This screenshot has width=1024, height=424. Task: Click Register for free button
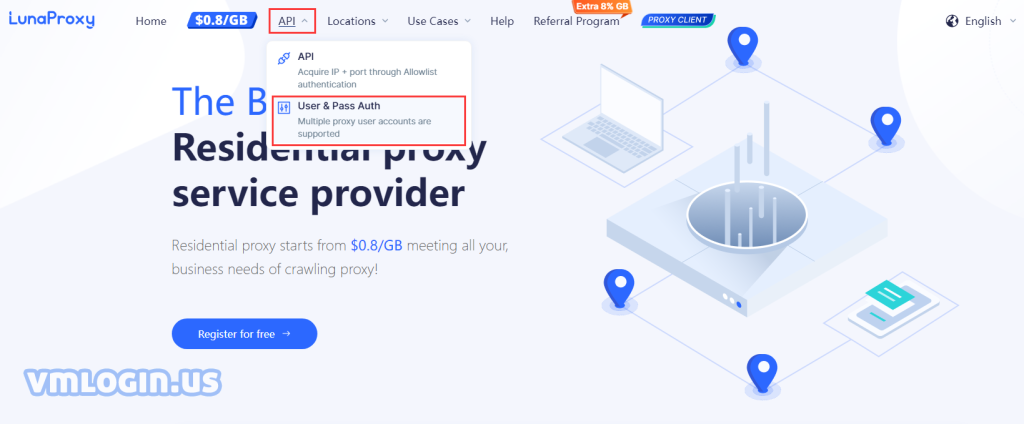tap(244, 334)
